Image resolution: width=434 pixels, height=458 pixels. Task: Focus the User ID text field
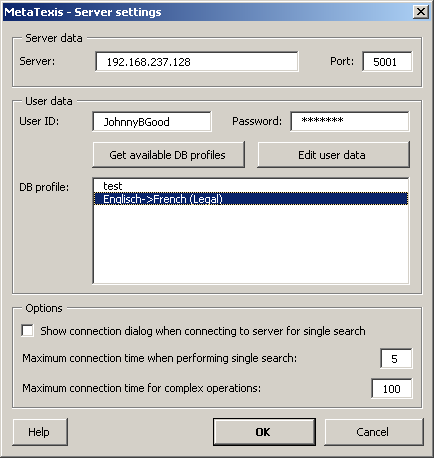pyautogui.click(x=152, y=122)
